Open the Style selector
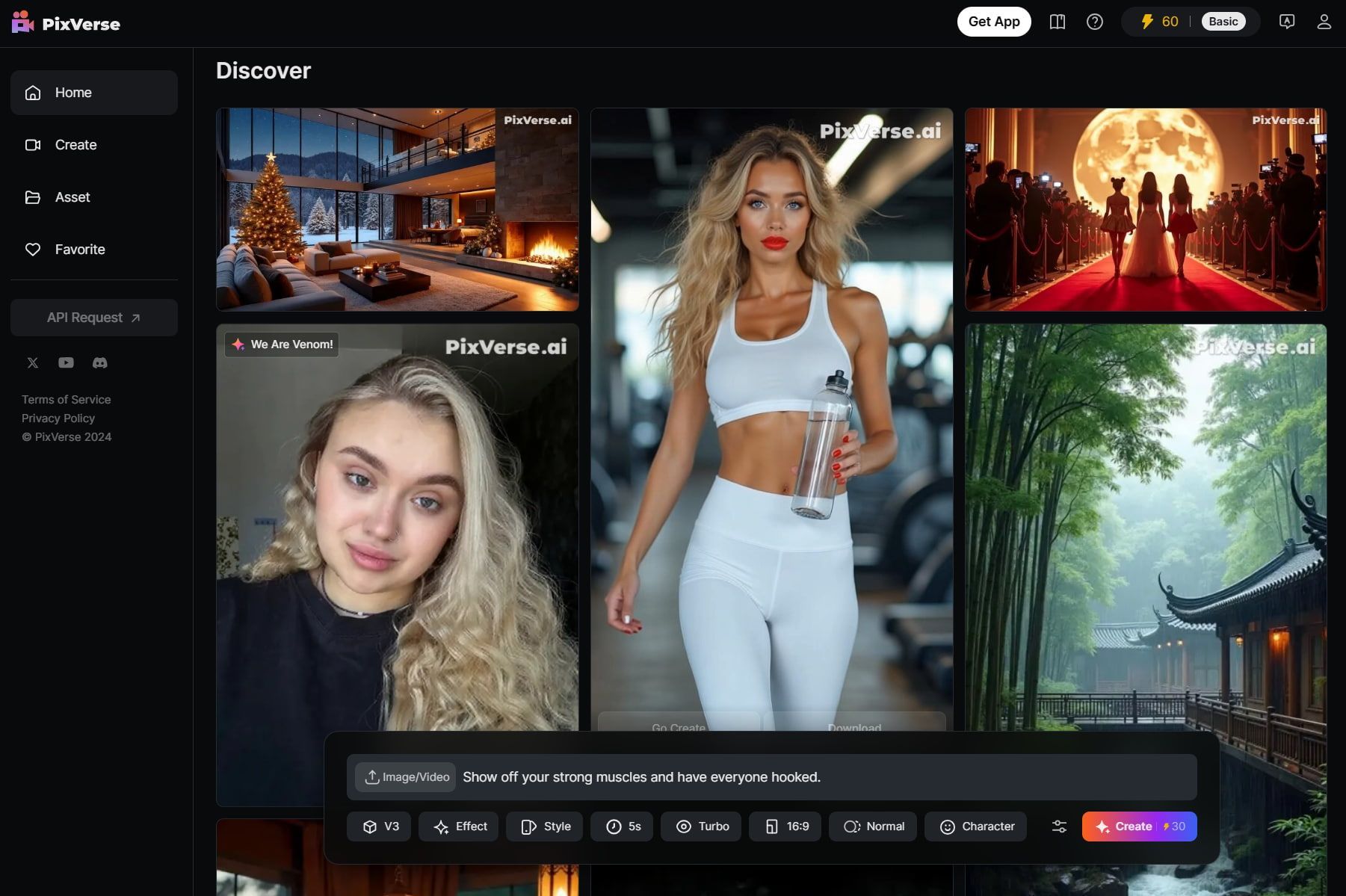Screen dimensions: 1346x896 (544, 827)
